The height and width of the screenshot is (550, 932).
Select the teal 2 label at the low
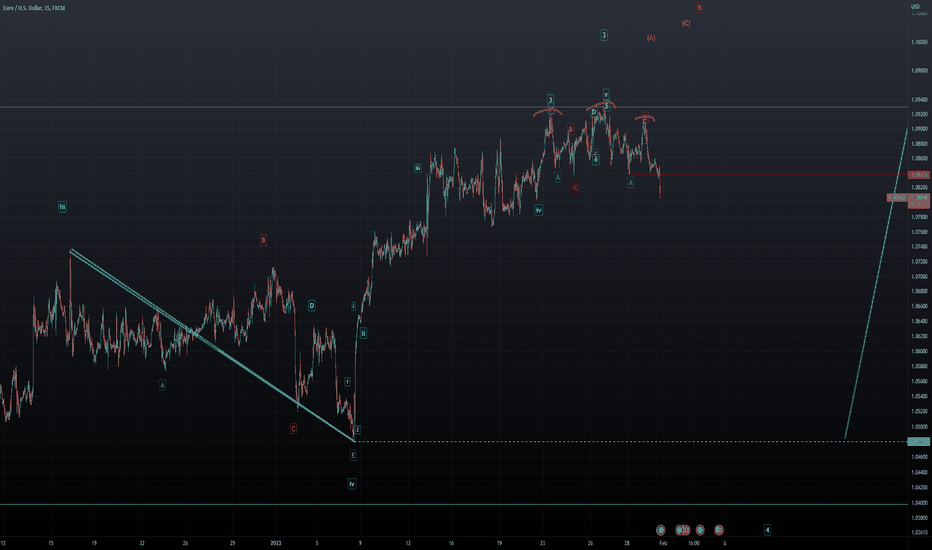click(x=357, y=429)
